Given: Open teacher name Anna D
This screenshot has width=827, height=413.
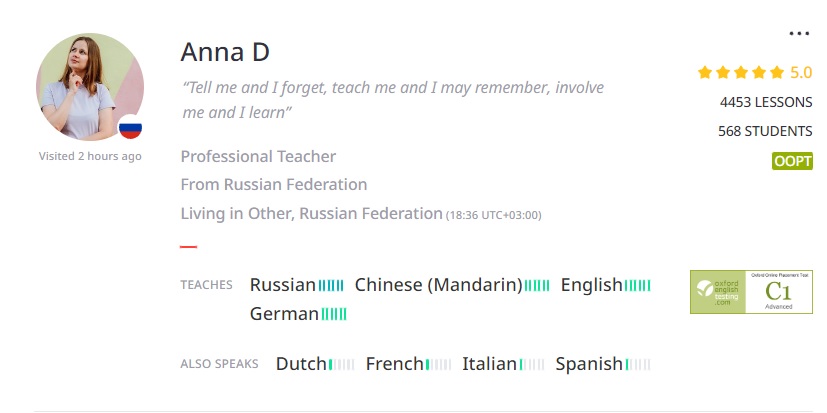Looking at the screenshot, I should pyautogui.click(x=225, y=52).
